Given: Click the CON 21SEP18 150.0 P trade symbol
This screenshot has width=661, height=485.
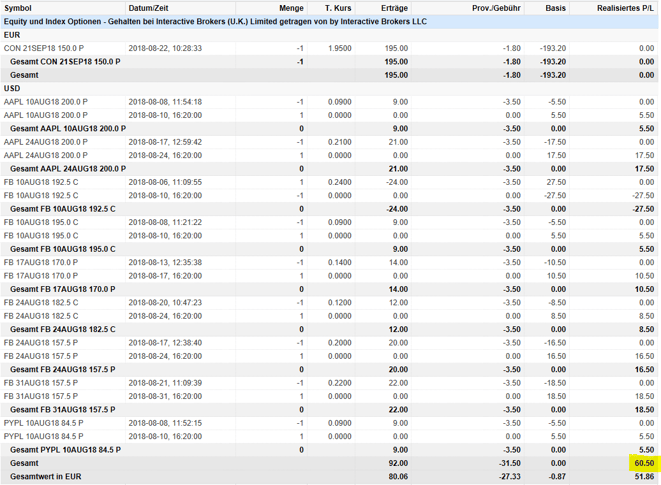Looking at the screenshot, I should [44, 48].
